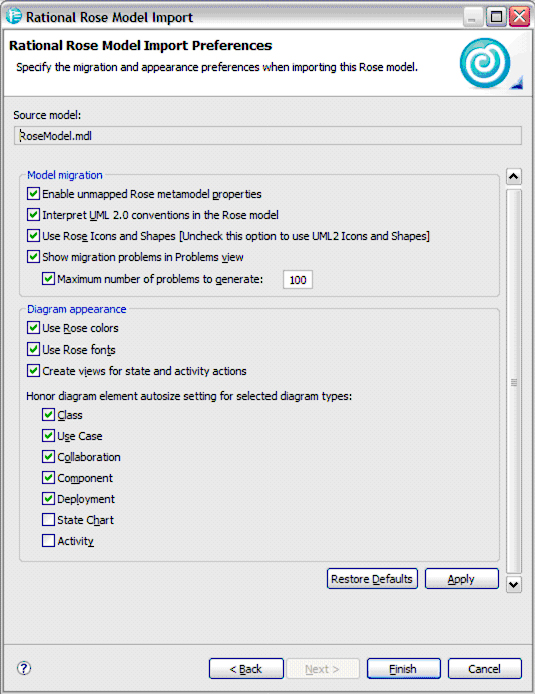This screenshot has width=535, height=694.
Task: Enable State Chart autosize checkbox
Action: coord(48,520)
